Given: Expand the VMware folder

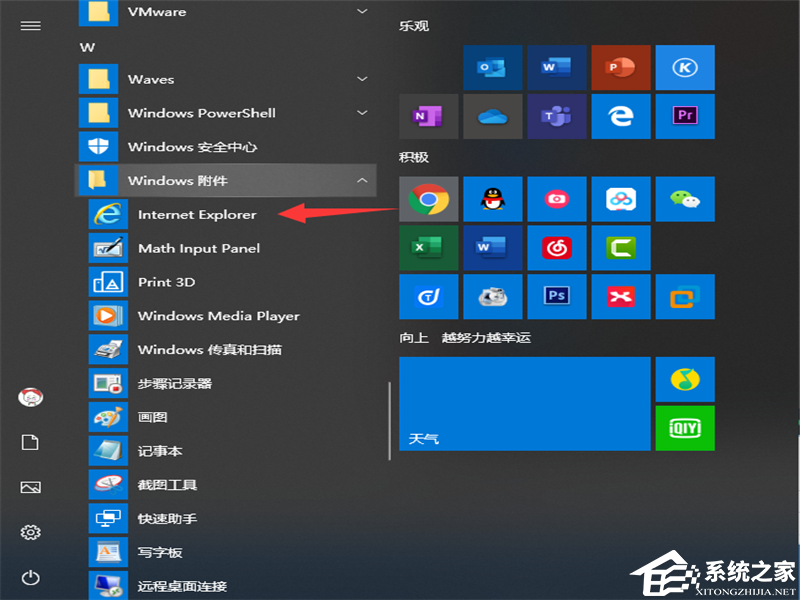Looking at the screenshot, I should point(361,11).
